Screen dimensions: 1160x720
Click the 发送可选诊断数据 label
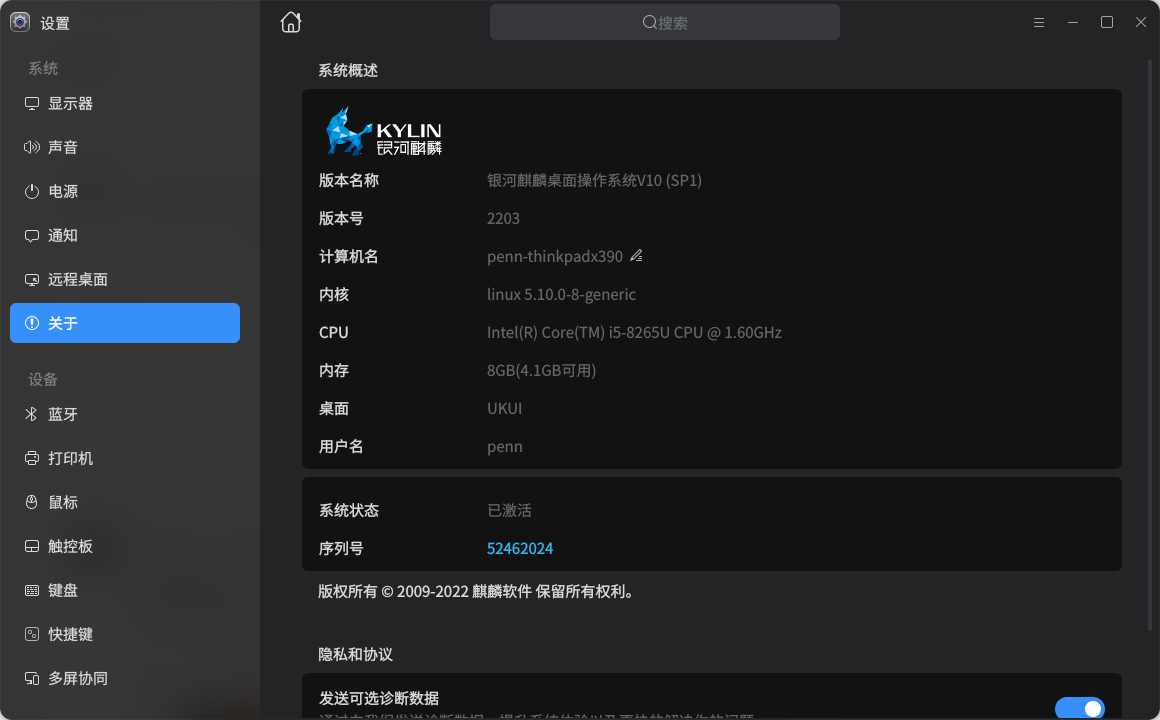pos(379,698)
